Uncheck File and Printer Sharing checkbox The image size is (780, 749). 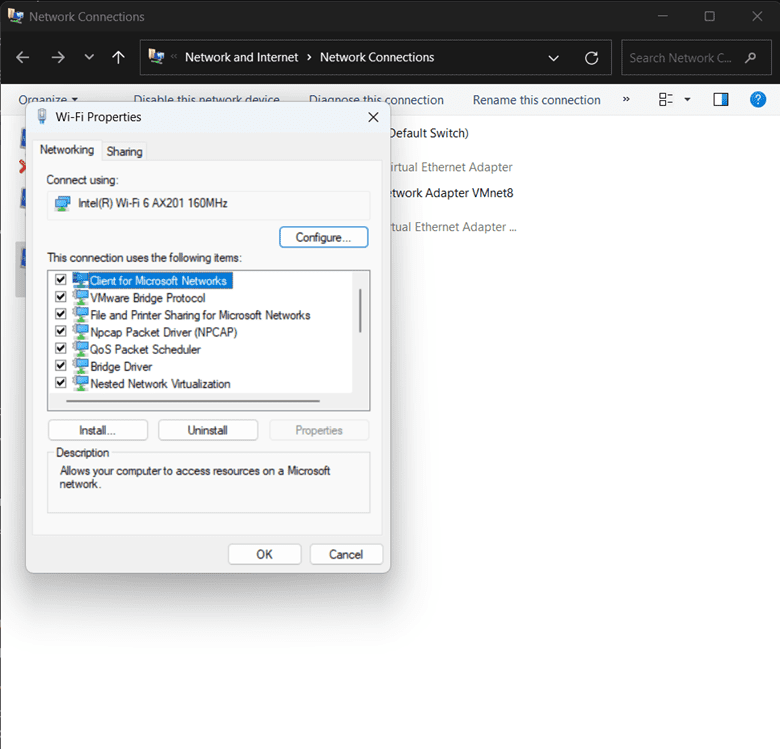(x=61, y=314)
